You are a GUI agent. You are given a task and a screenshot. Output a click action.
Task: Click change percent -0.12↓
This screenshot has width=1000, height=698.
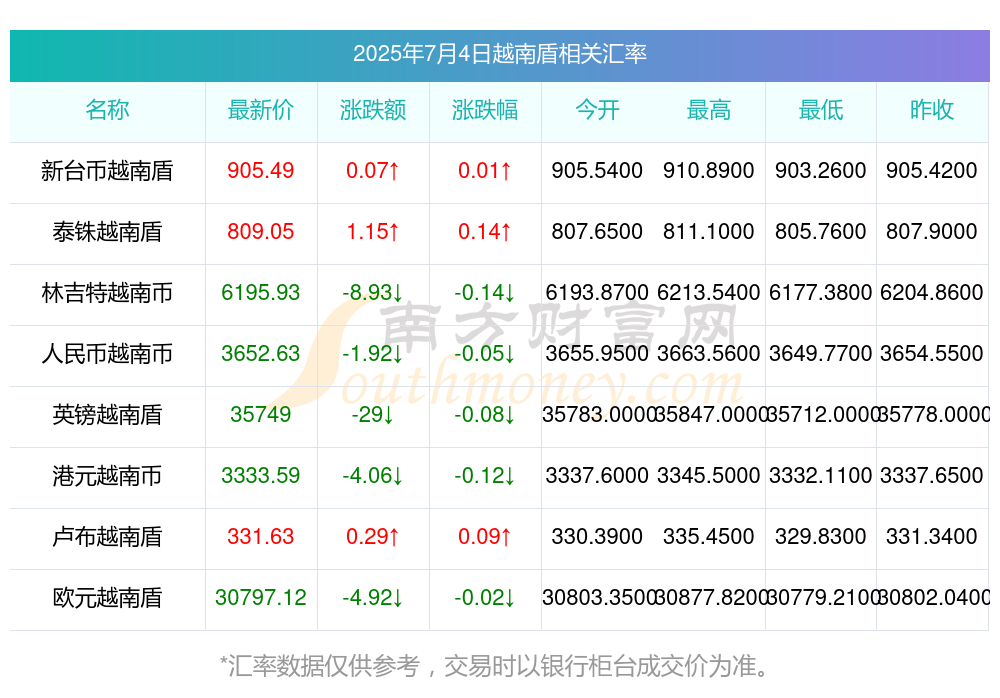click(x=485, y=475)
